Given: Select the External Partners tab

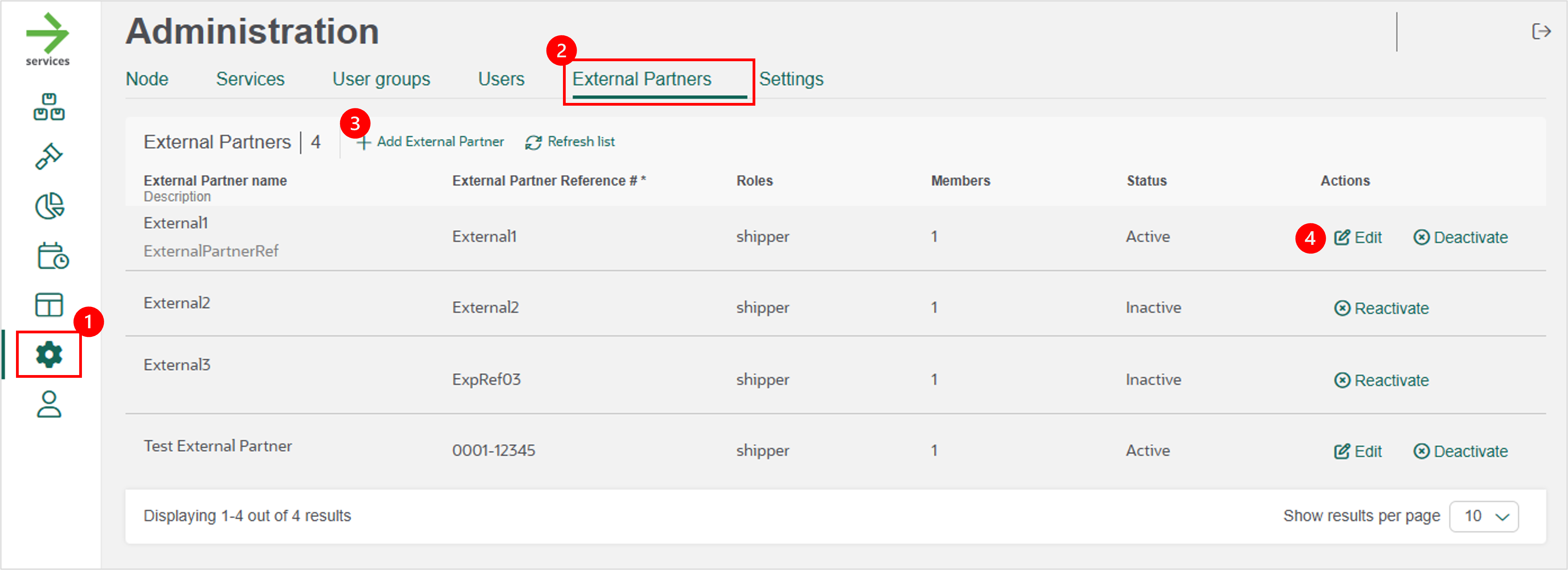Looking at the screenshot, I should pyautogui.click(x=641, y=79).
